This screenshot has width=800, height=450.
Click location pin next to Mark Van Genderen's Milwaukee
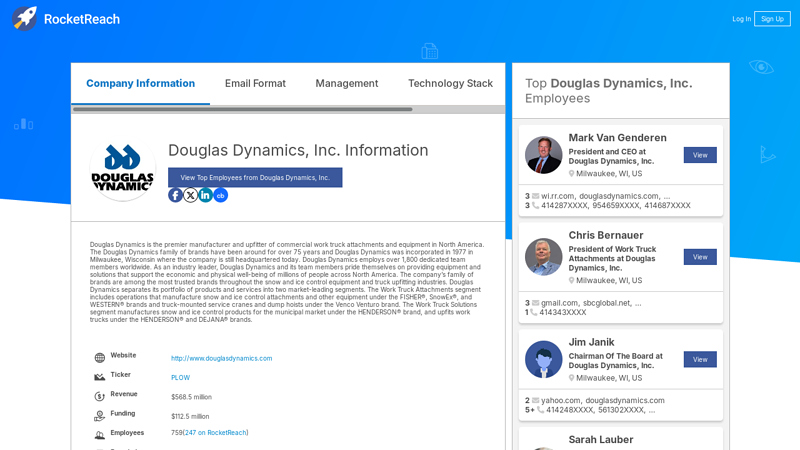tap(571, 174)
